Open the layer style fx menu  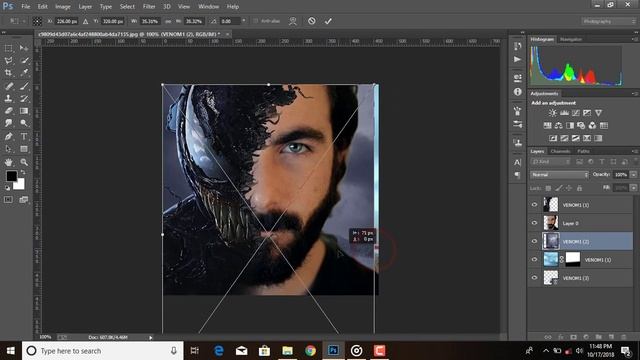(561, 337)
